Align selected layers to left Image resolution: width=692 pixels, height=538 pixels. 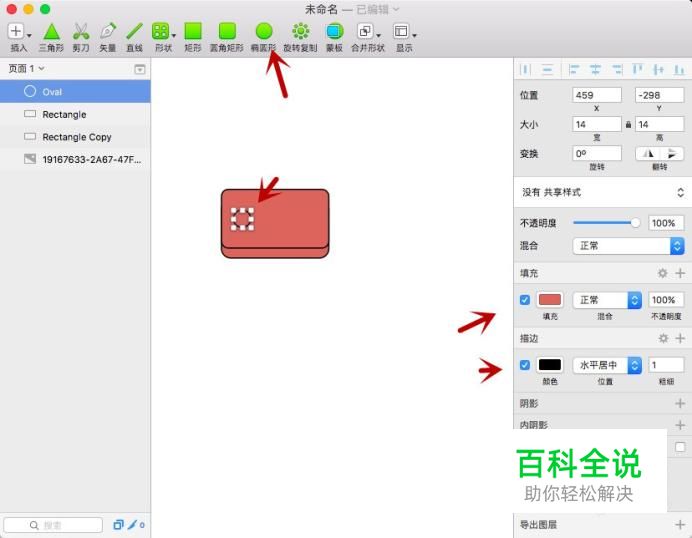[x=574, y=69]
